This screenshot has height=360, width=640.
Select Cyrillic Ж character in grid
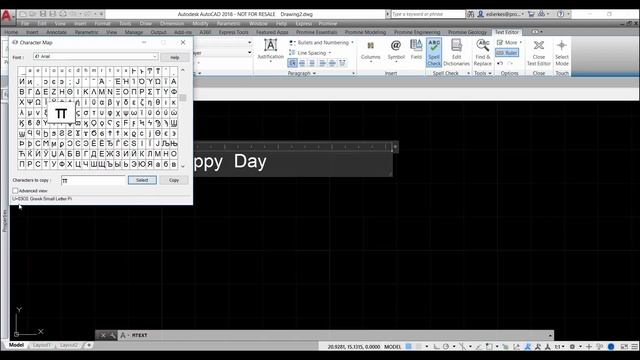click(110, 154)
